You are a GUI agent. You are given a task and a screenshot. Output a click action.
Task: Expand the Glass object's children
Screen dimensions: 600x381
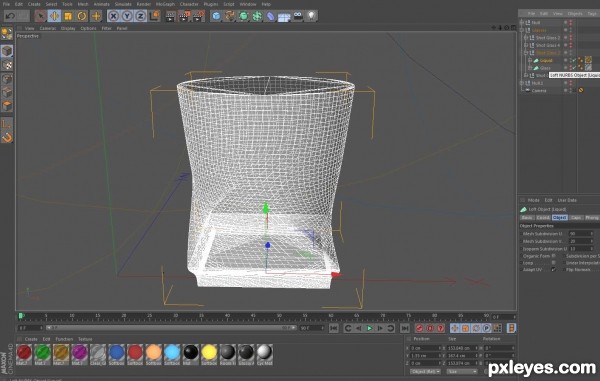coord(530,68)
